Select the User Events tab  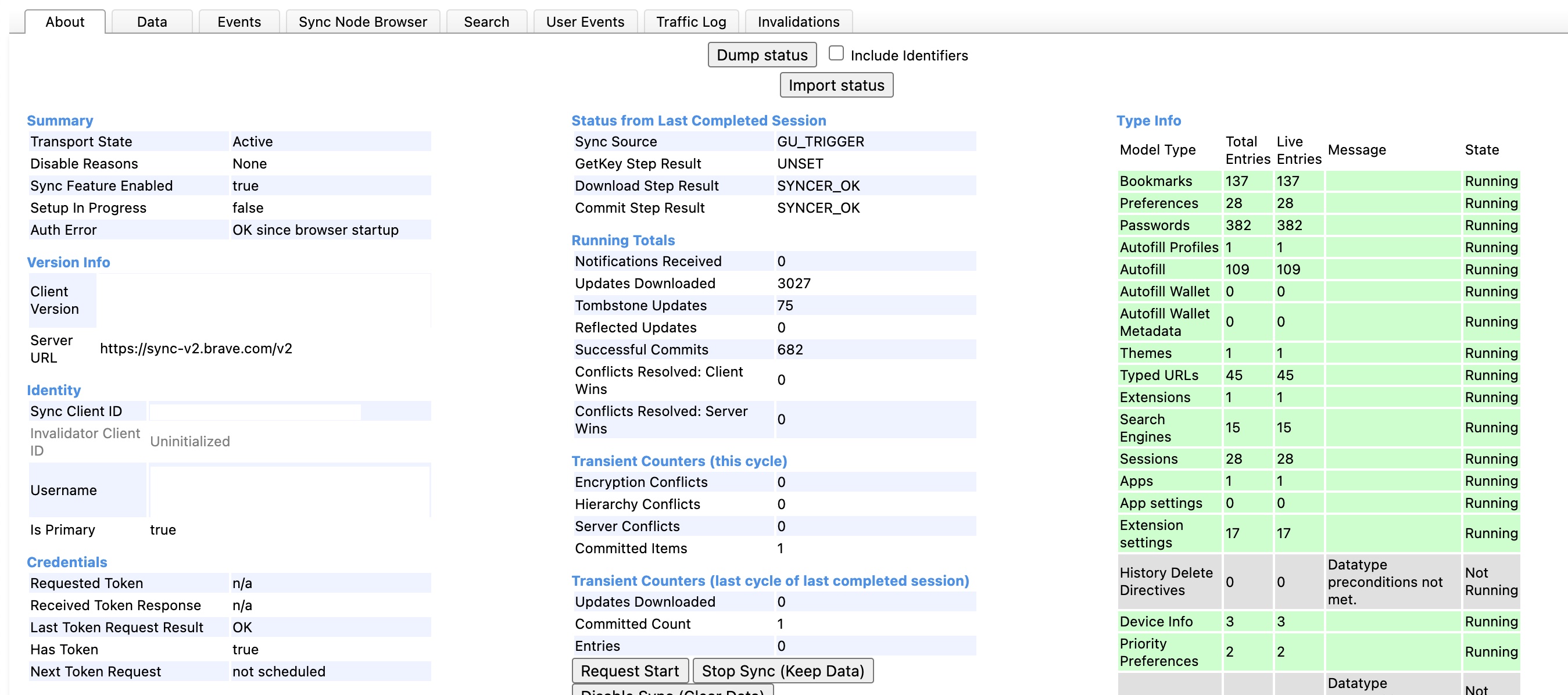tap(585, 22)
